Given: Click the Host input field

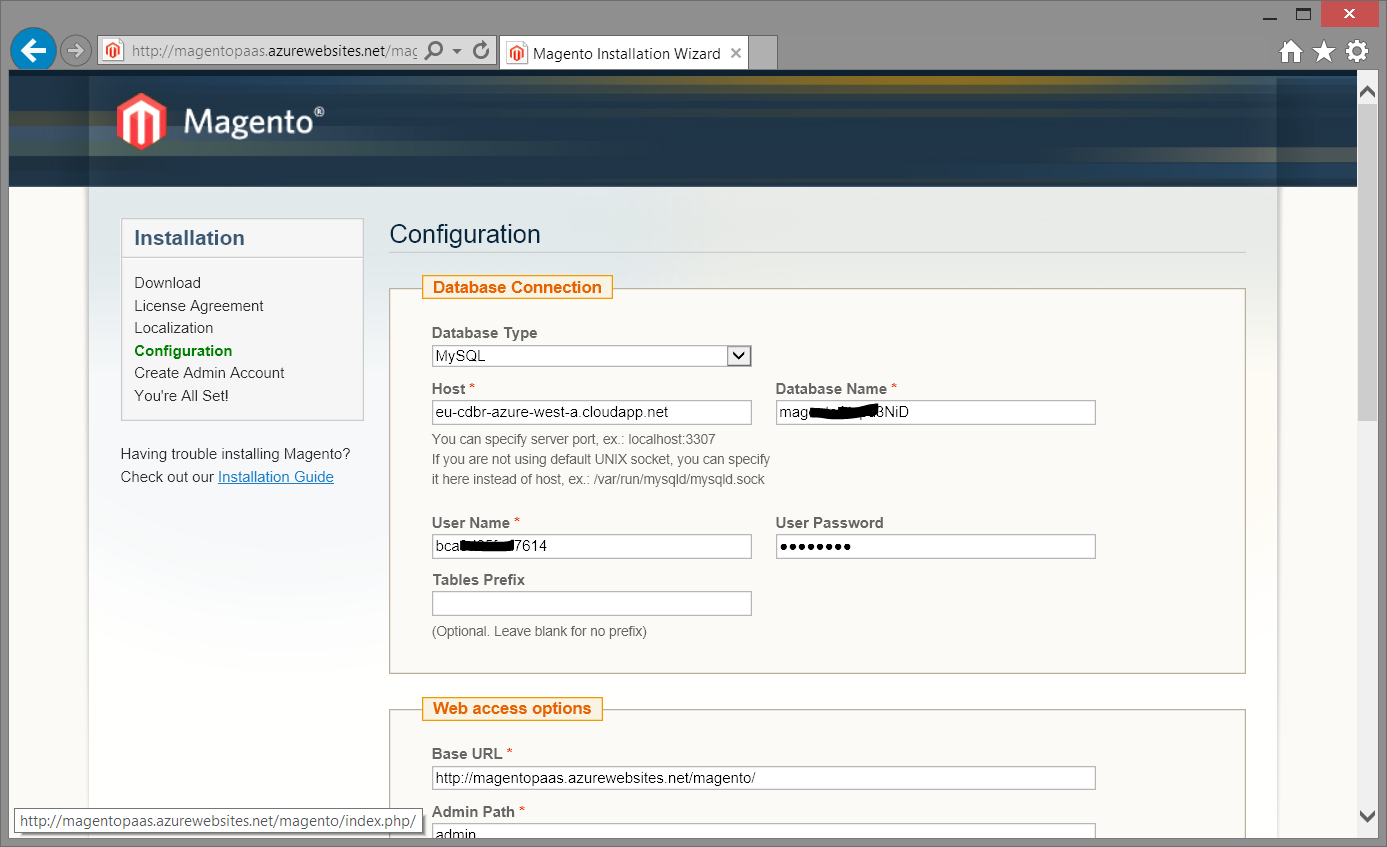Looking at the screenshot, I should click(591, 412).
